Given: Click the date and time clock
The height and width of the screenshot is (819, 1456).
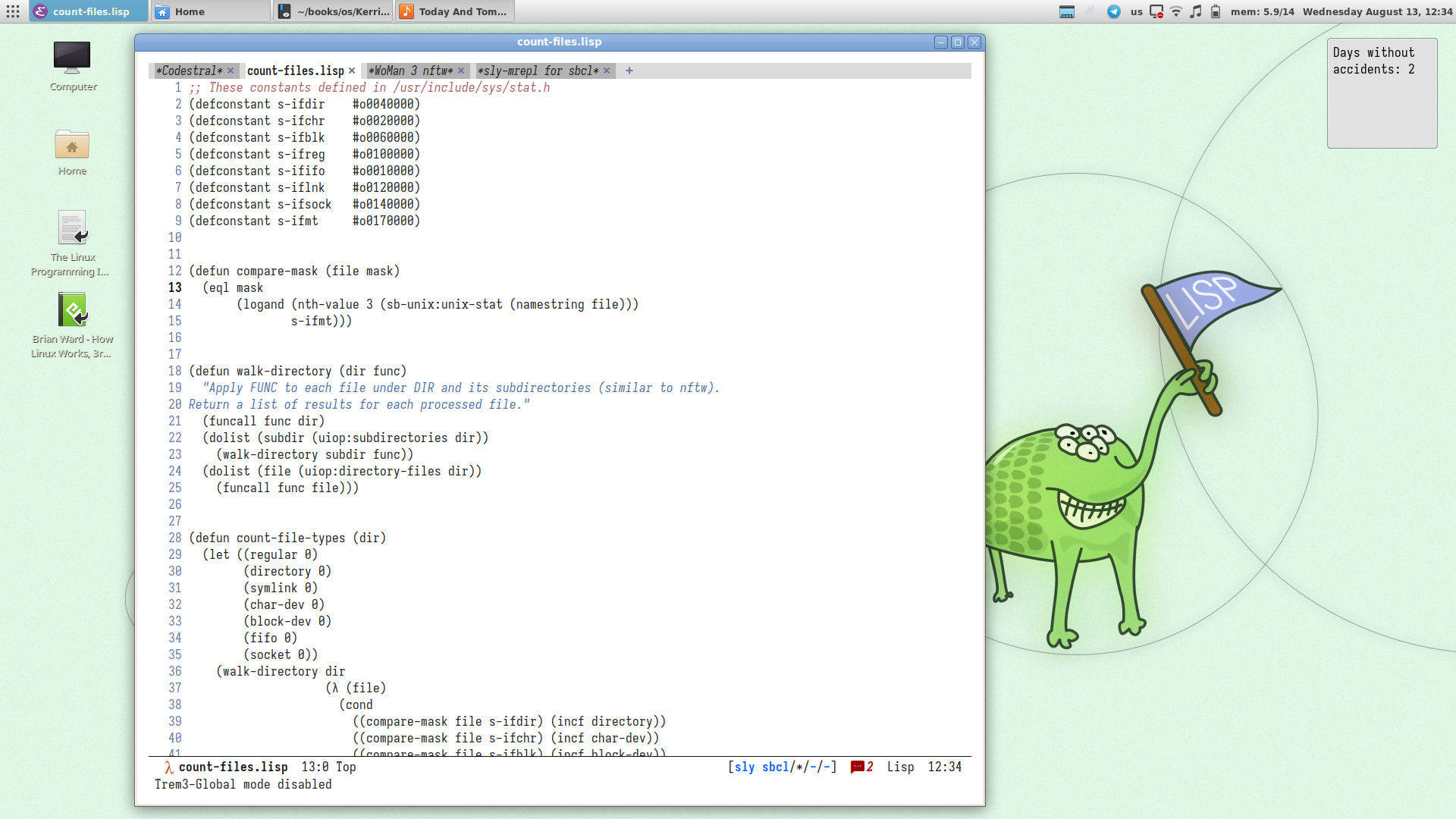Looking at the screenshot, I should click(1377, 11).
